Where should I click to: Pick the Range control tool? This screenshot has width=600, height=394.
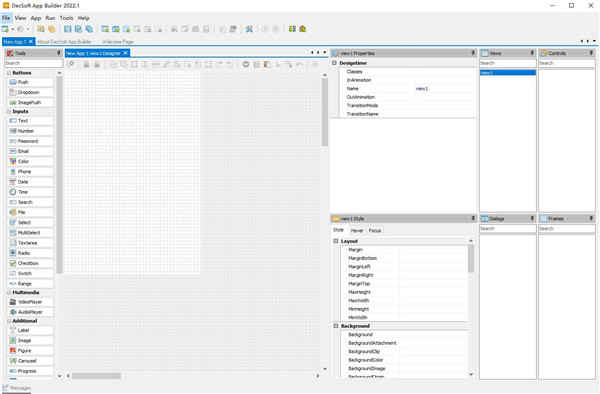pos(31,284)
